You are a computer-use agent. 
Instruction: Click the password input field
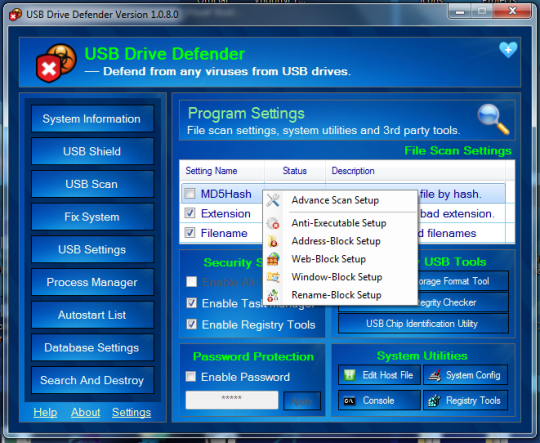click(x=232, y=400)
